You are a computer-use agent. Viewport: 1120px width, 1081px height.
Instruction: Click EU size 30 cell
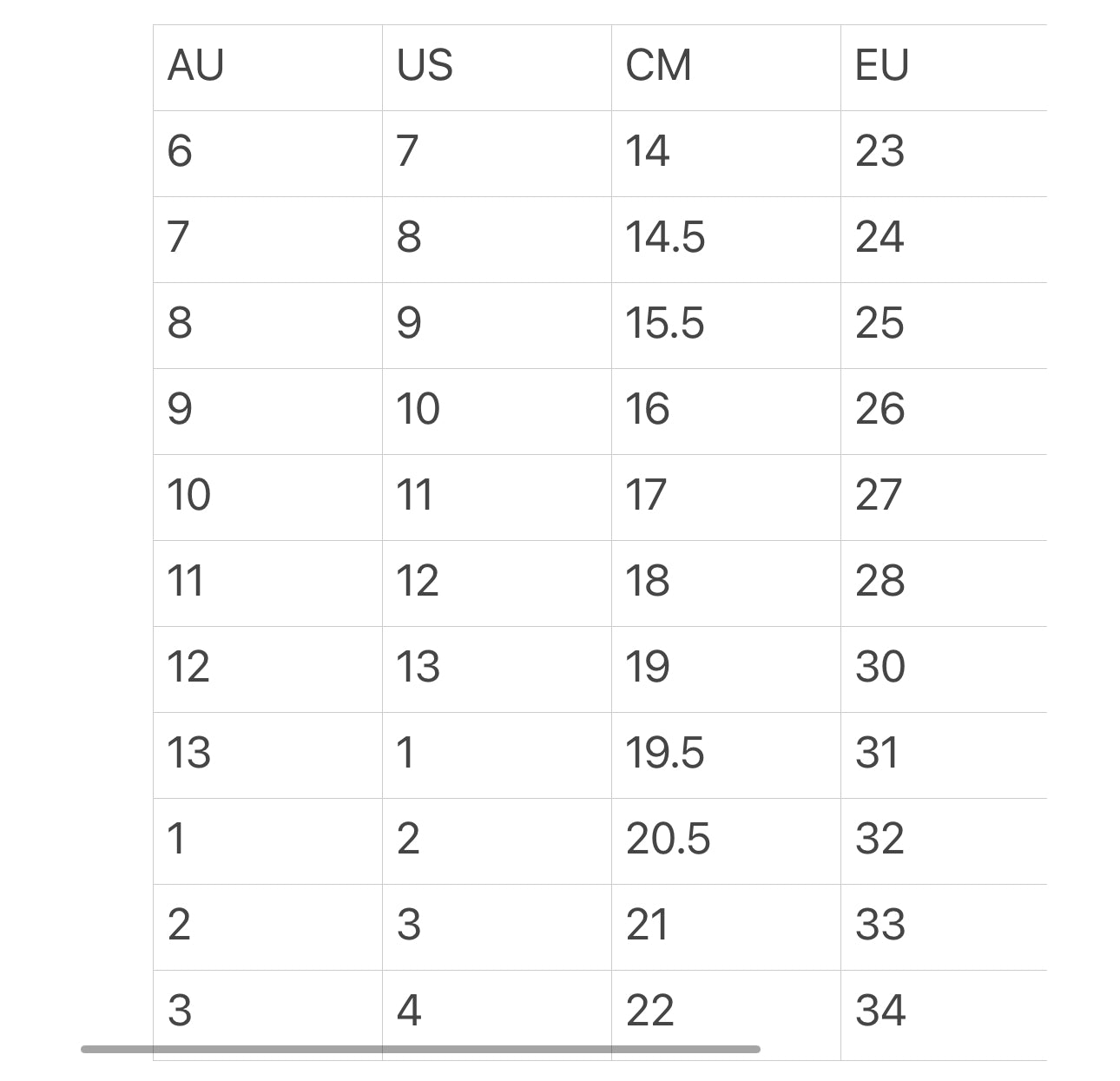(880, 668)
